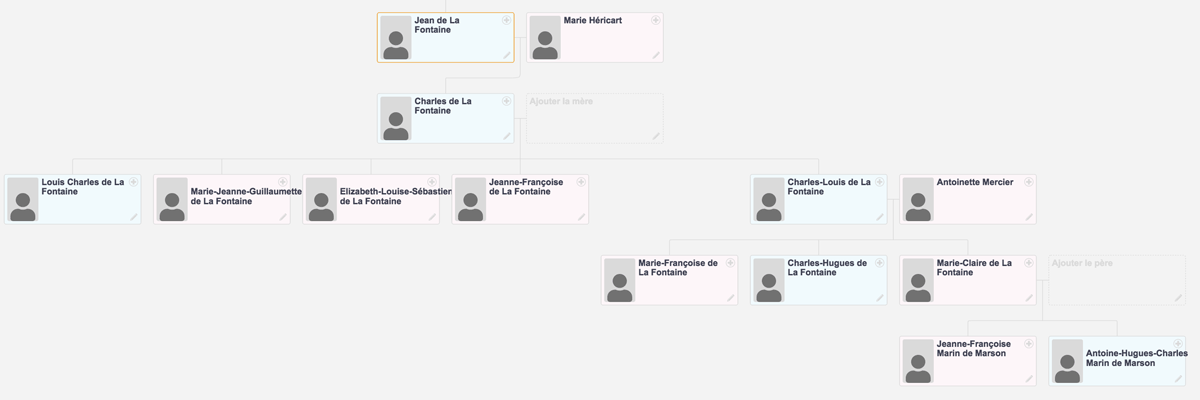Click pencil icon on Jeanne-Françoise Marin de Marson card
Viewport: 1200px width, 400px height.
pyautogui.click(x=1029, y=379)
